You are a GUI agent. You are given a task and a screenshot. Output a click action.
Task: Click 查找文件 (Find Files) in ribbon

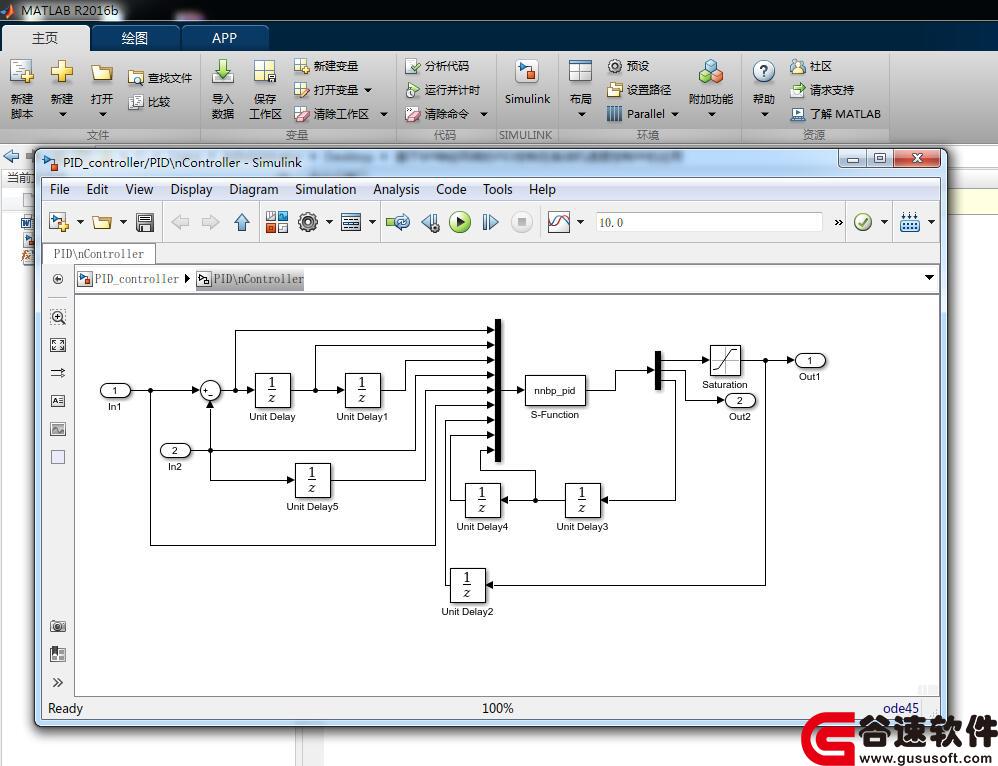160,78
